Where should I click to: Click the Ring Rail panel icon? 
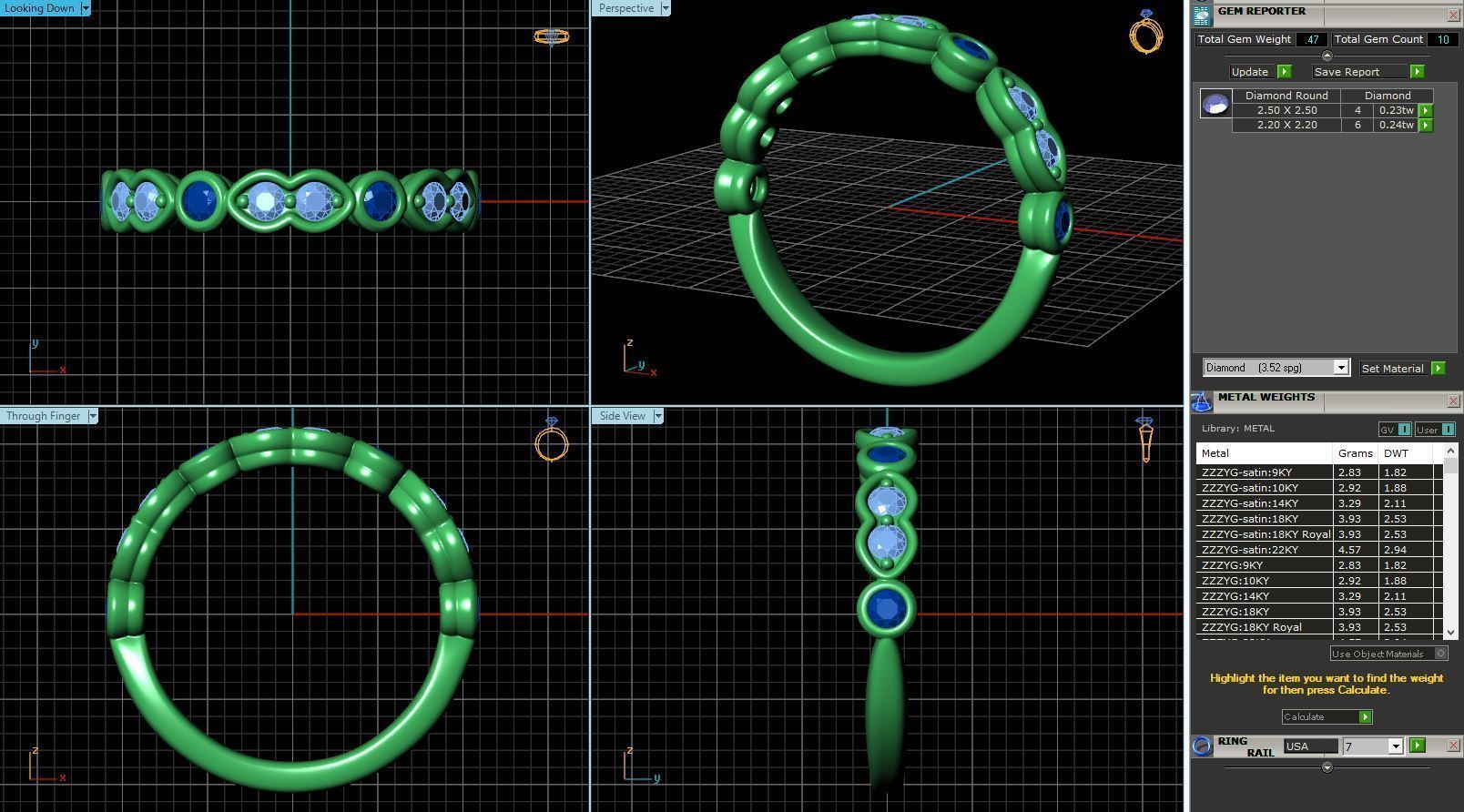[1202, 746]
